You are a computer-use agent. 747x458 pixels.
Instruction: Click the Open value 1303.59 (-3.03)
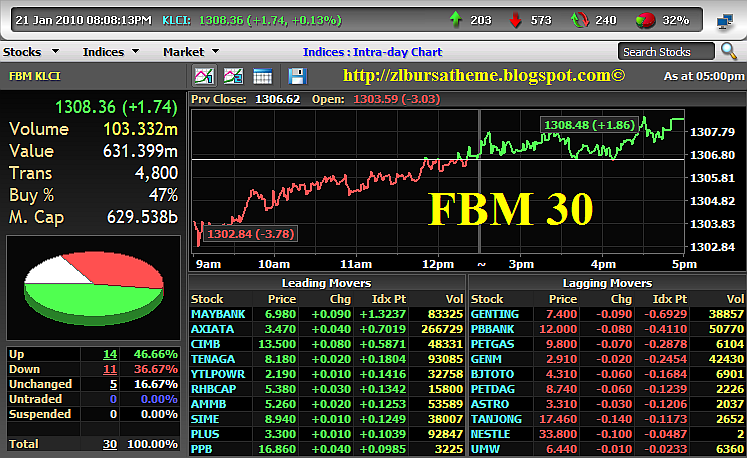(396, 99)
